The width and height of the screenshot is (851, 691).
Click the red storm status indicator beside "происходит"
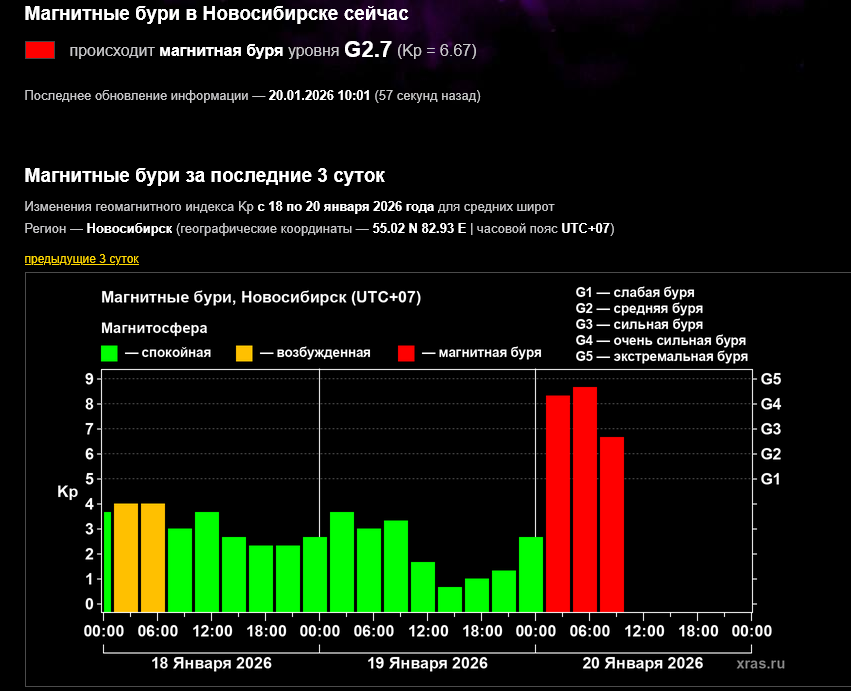[40, 51]
